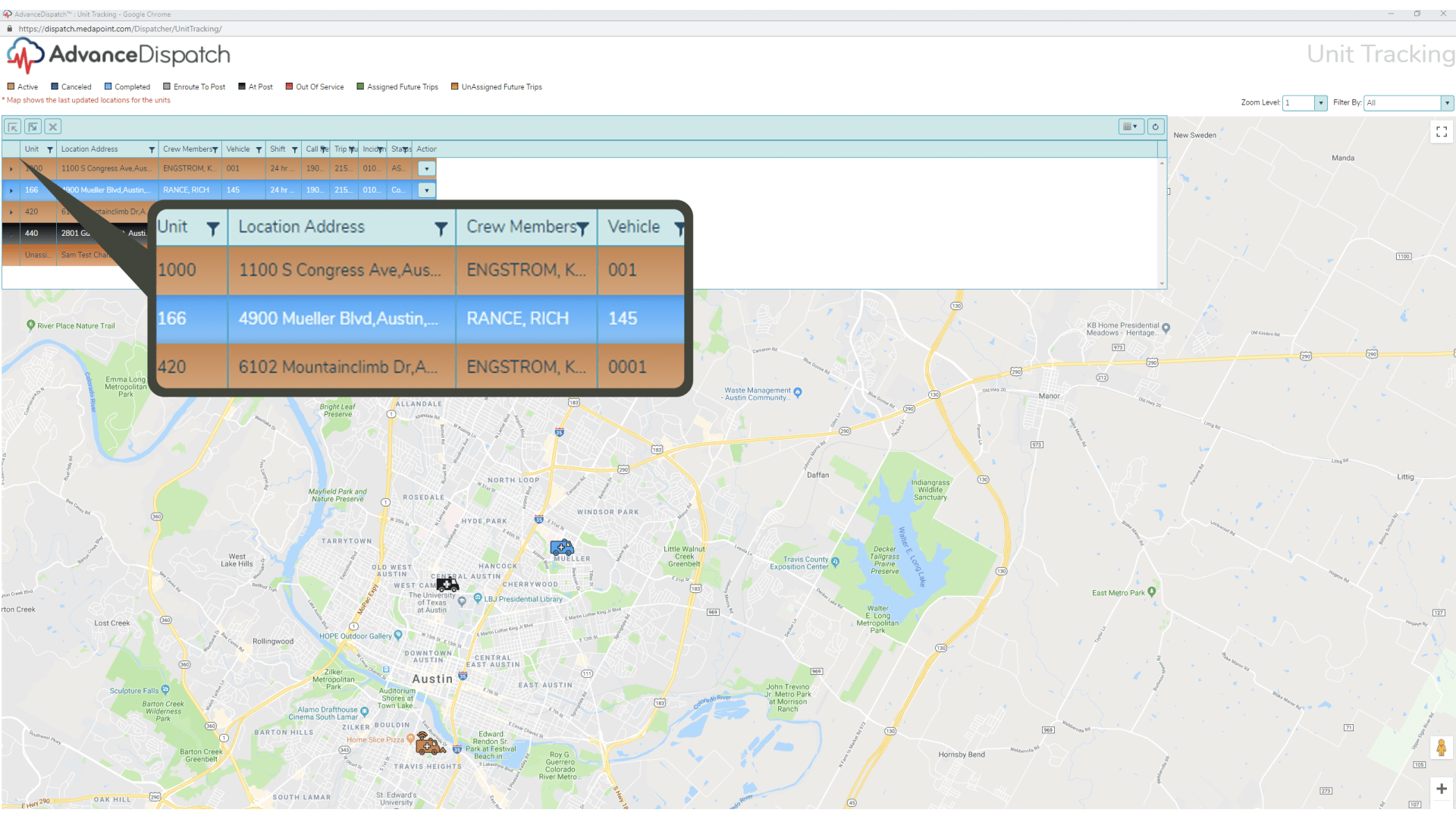Click the Street View pegman icon
Viewport: 1456px width, 819px height.
tap(1441, 748)
